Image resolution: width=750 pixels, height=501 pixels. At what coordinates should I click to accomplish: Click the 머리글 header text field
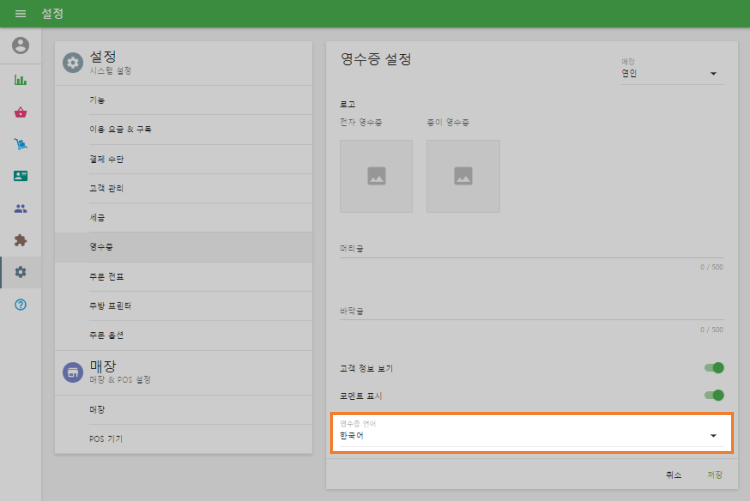530,248
